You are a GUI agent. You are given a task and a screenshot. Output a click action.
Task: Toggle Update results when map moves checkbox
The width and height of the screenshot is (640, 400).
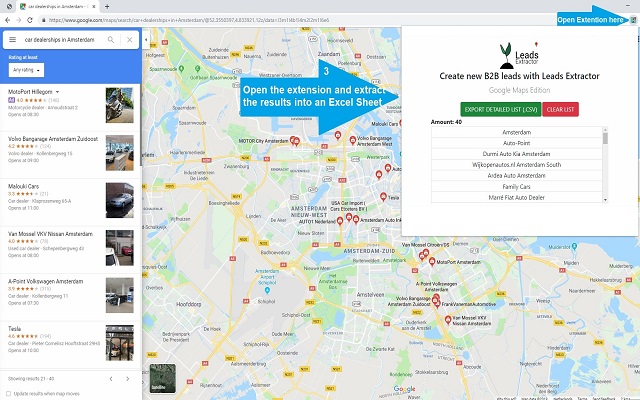point(8,394)
